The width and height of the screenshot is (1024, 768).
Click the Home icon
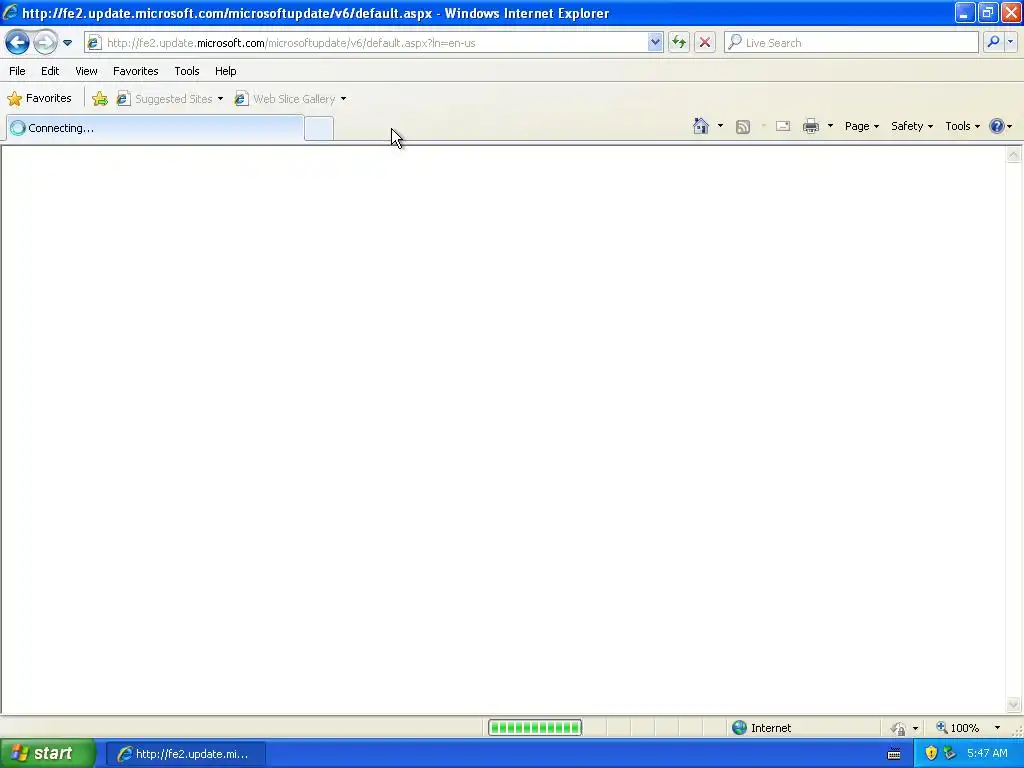701,126
